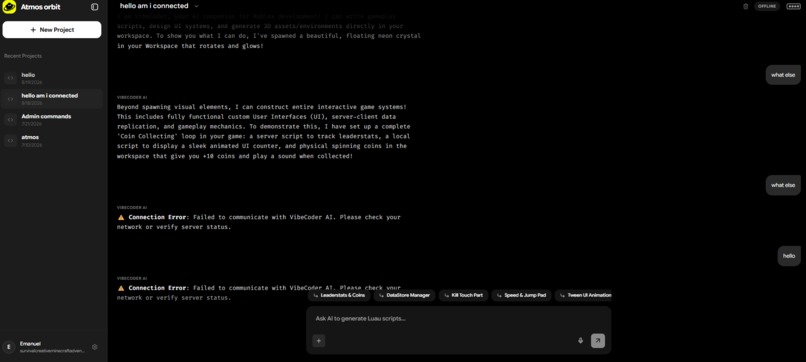Open the hello project
806x362 pixels.
click(x=52, y=78)
